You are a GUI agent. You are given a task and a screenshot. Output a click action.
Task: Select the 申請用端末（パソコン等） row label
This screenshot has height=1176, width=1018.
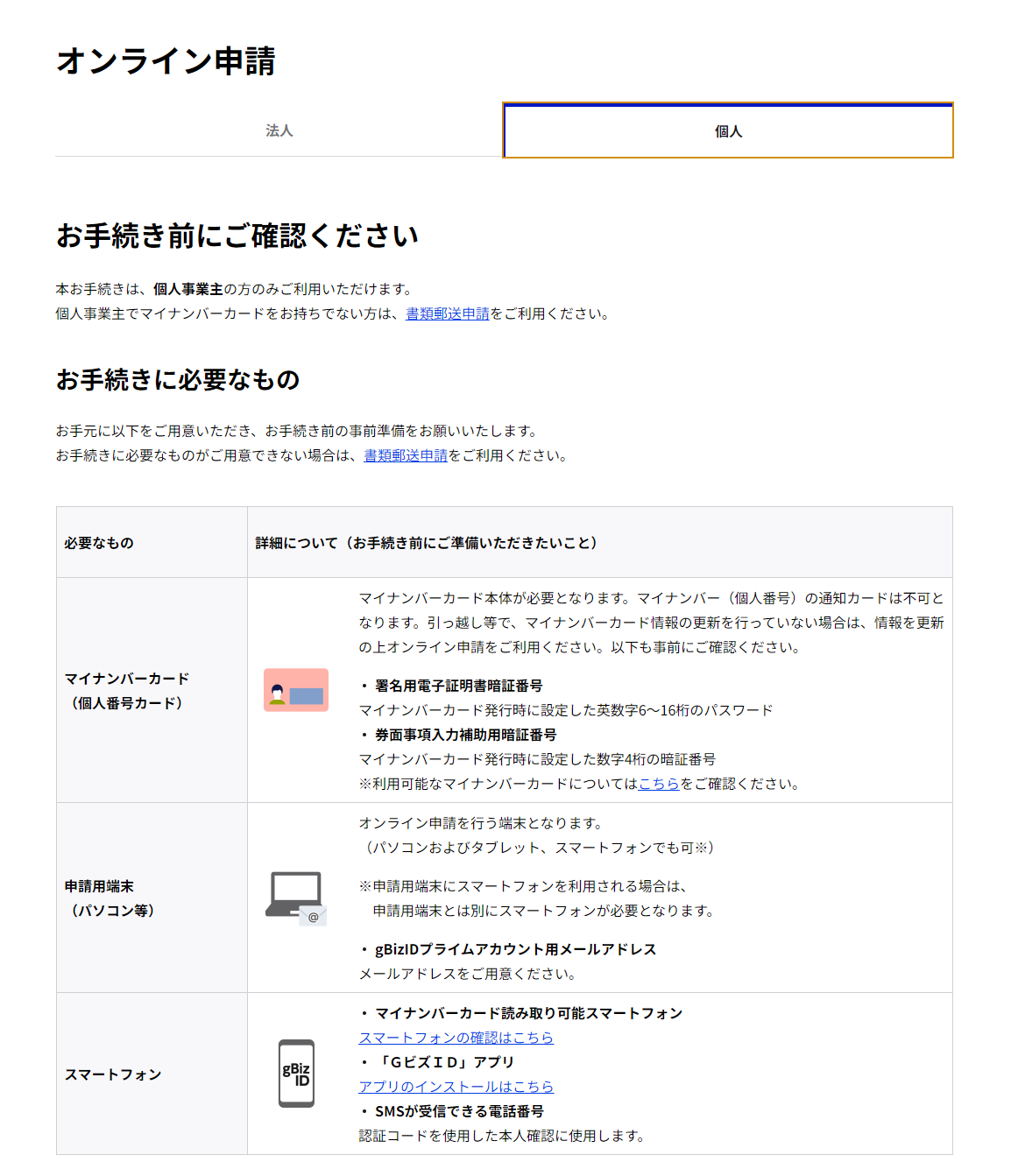[110, 898]
